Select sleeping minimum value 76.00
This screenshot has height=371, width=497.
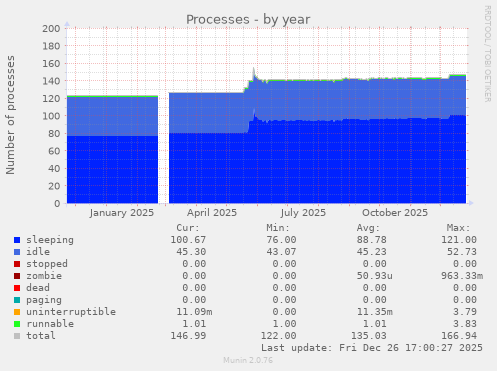281,240
